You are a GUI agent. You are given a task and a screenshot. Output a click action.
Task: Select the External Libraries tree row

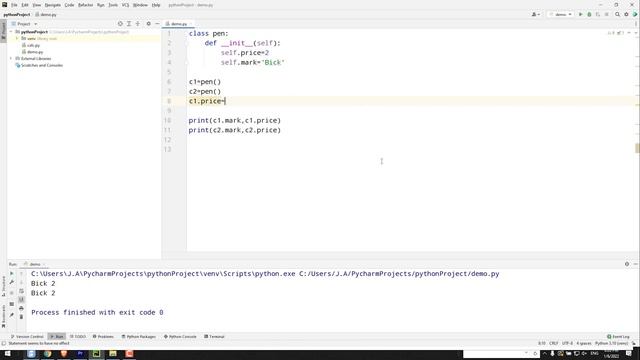click(36, 58)
